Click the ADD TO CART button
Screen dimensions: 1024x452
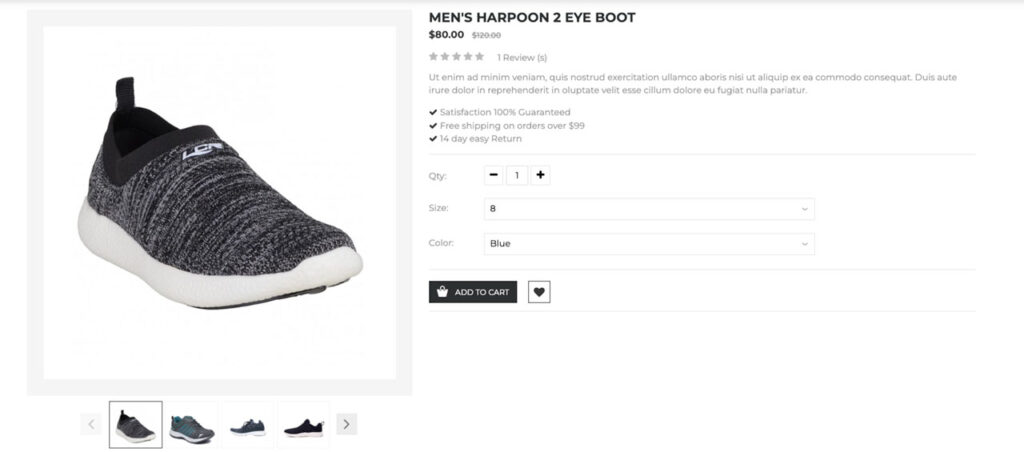point(473,292)
